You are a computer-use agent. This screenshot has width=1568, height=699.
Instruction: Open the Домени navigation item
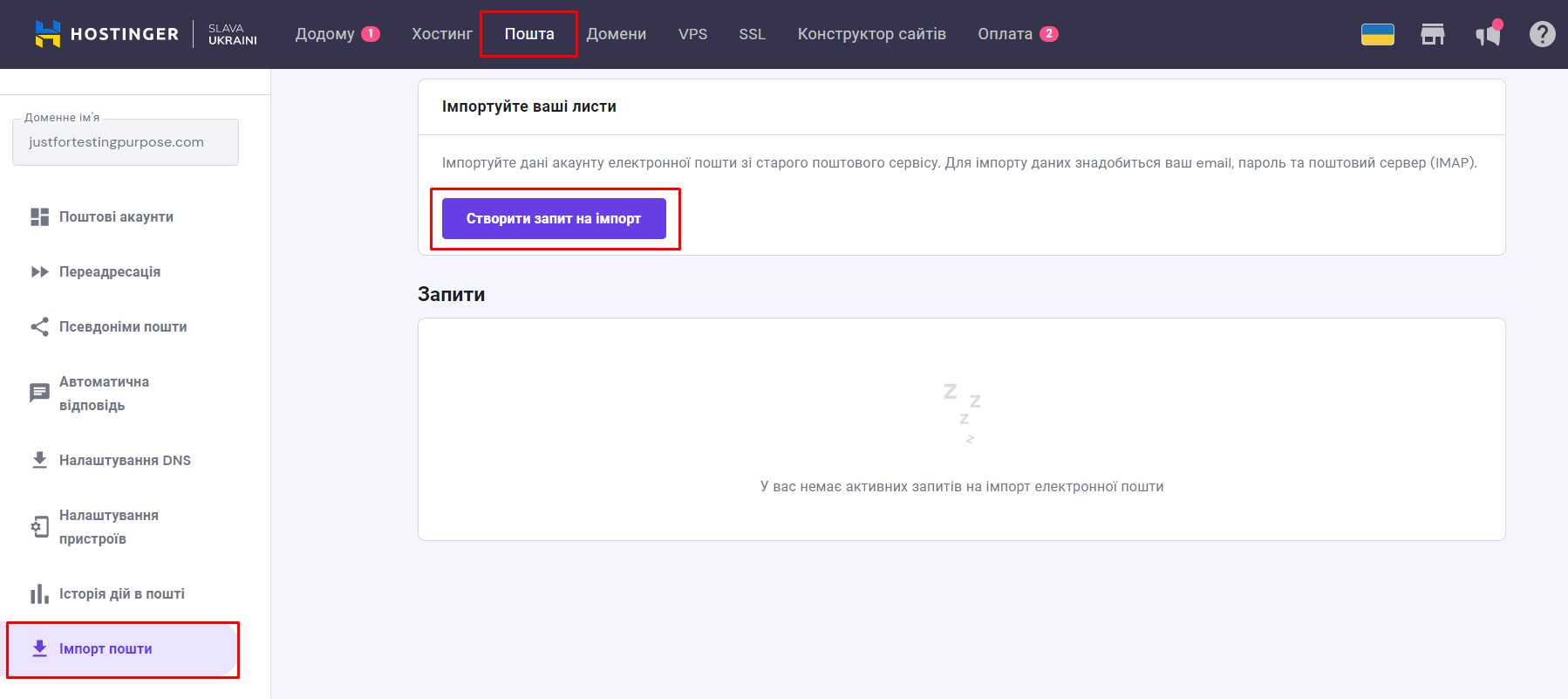[616, 34]
